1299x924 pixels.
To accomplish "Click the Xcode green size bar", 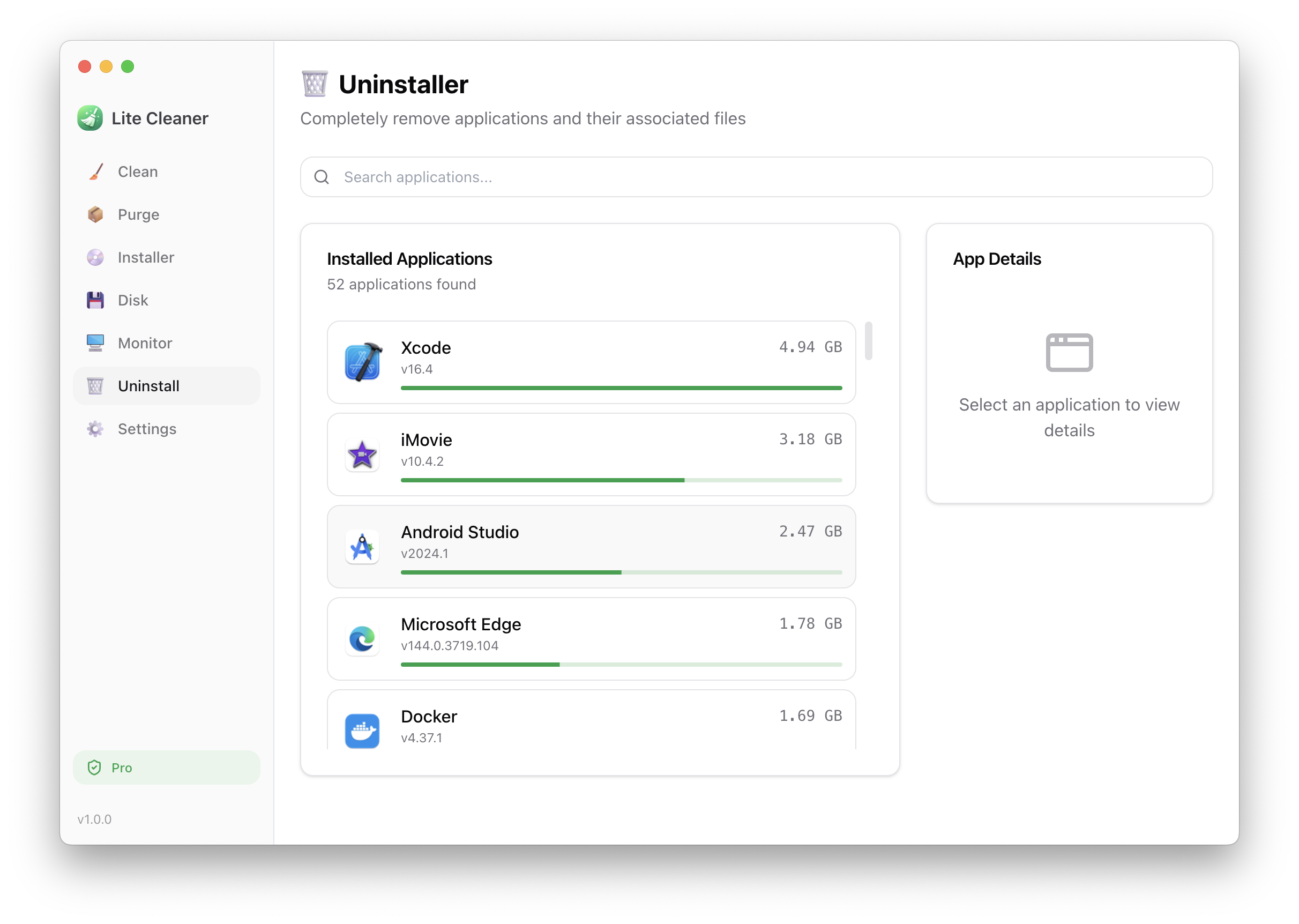I will pyautogui.click(x=621, y=388).
